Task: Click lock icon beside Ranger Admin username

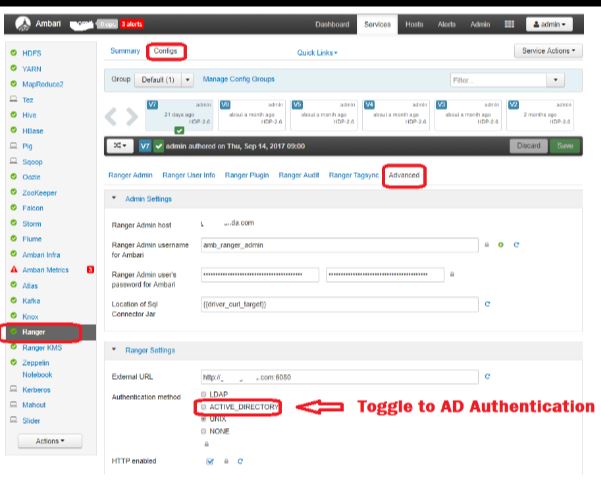Action: click(487, 244)
